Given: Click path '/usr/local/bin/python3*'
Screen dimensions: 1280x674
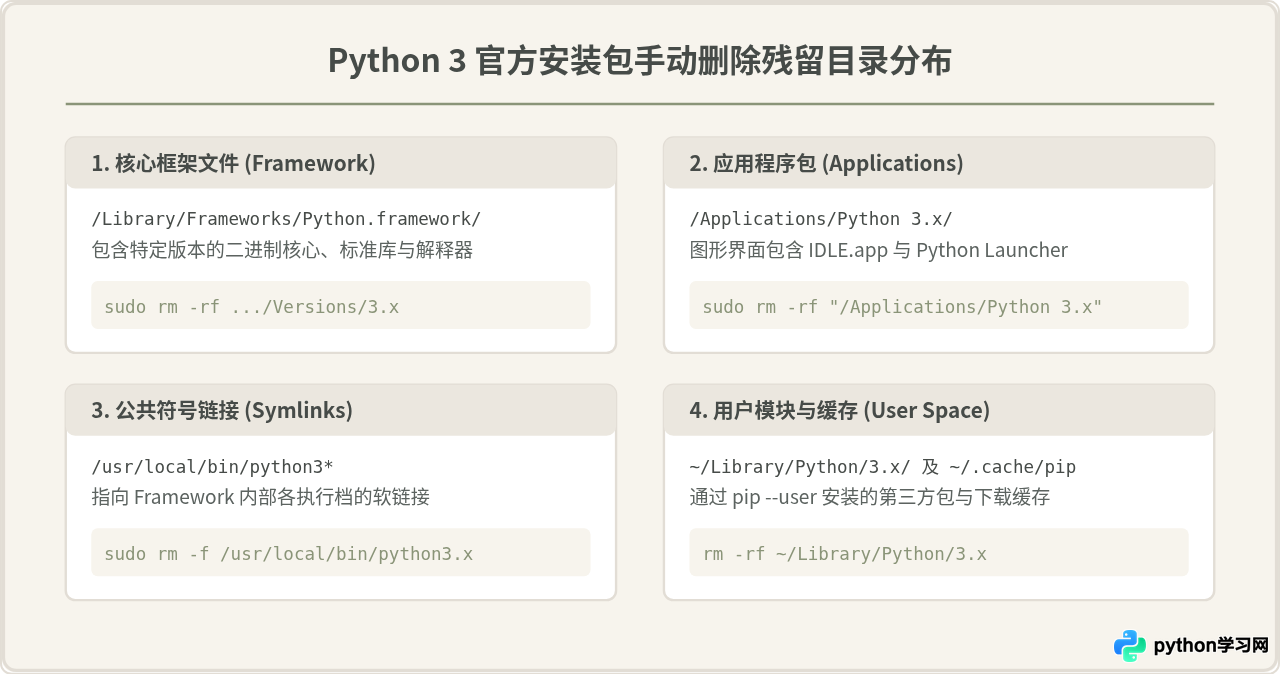Looking at the screenshot, I should pyautogui.click(x=212, y=466).
